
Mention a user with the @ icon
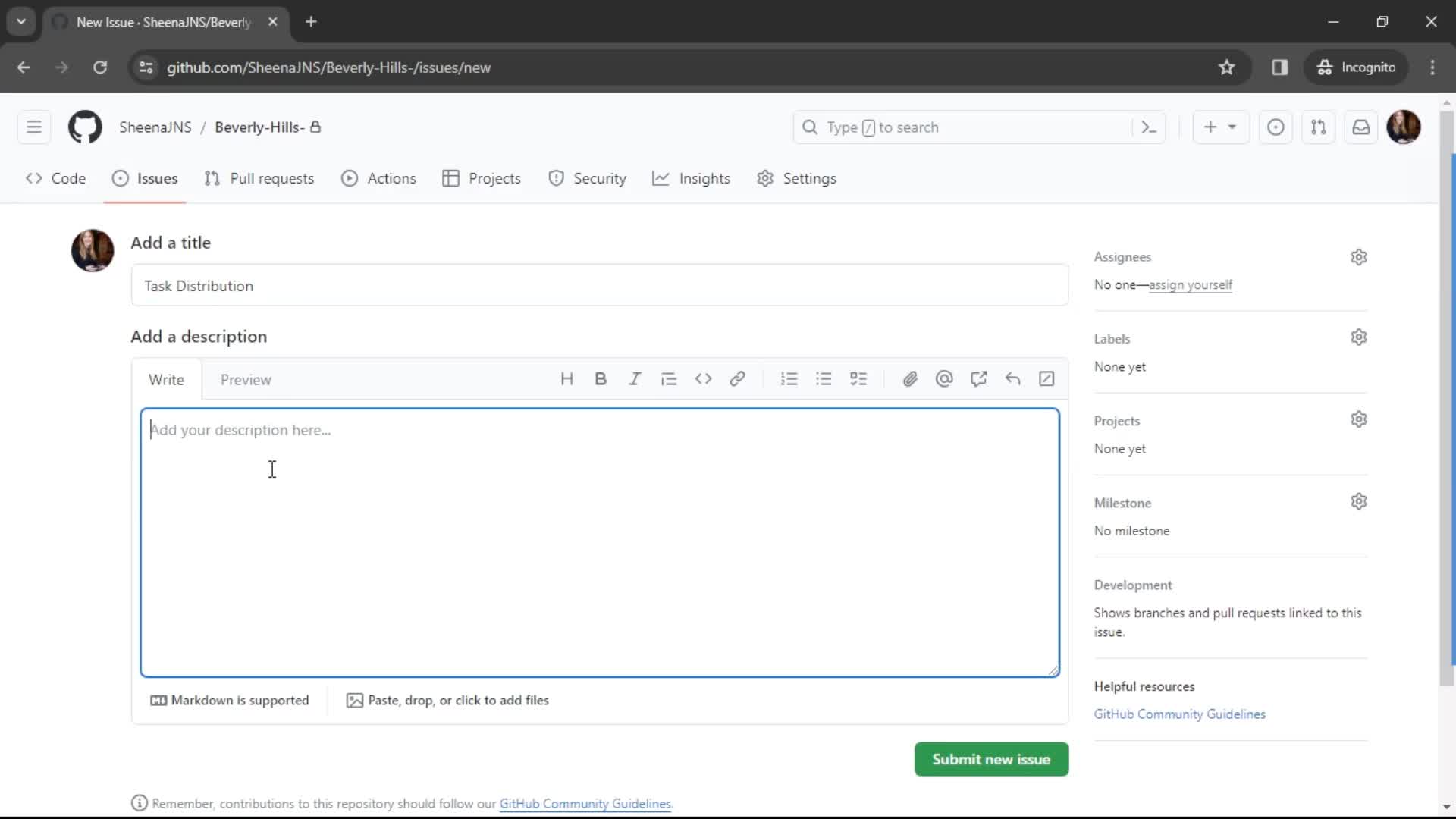(944, 379)
